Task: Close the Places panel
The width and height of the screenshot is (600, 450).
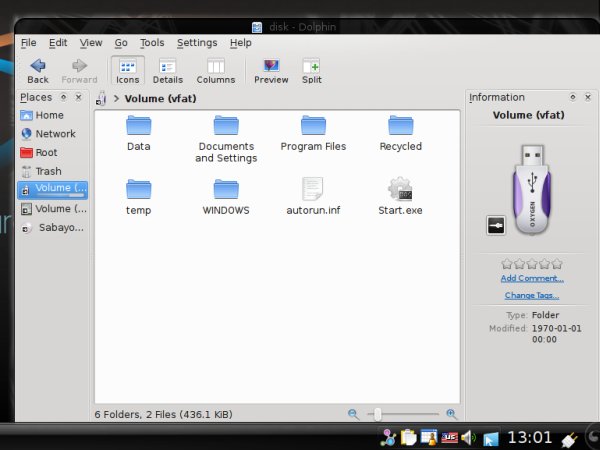Action: [78, 97]
